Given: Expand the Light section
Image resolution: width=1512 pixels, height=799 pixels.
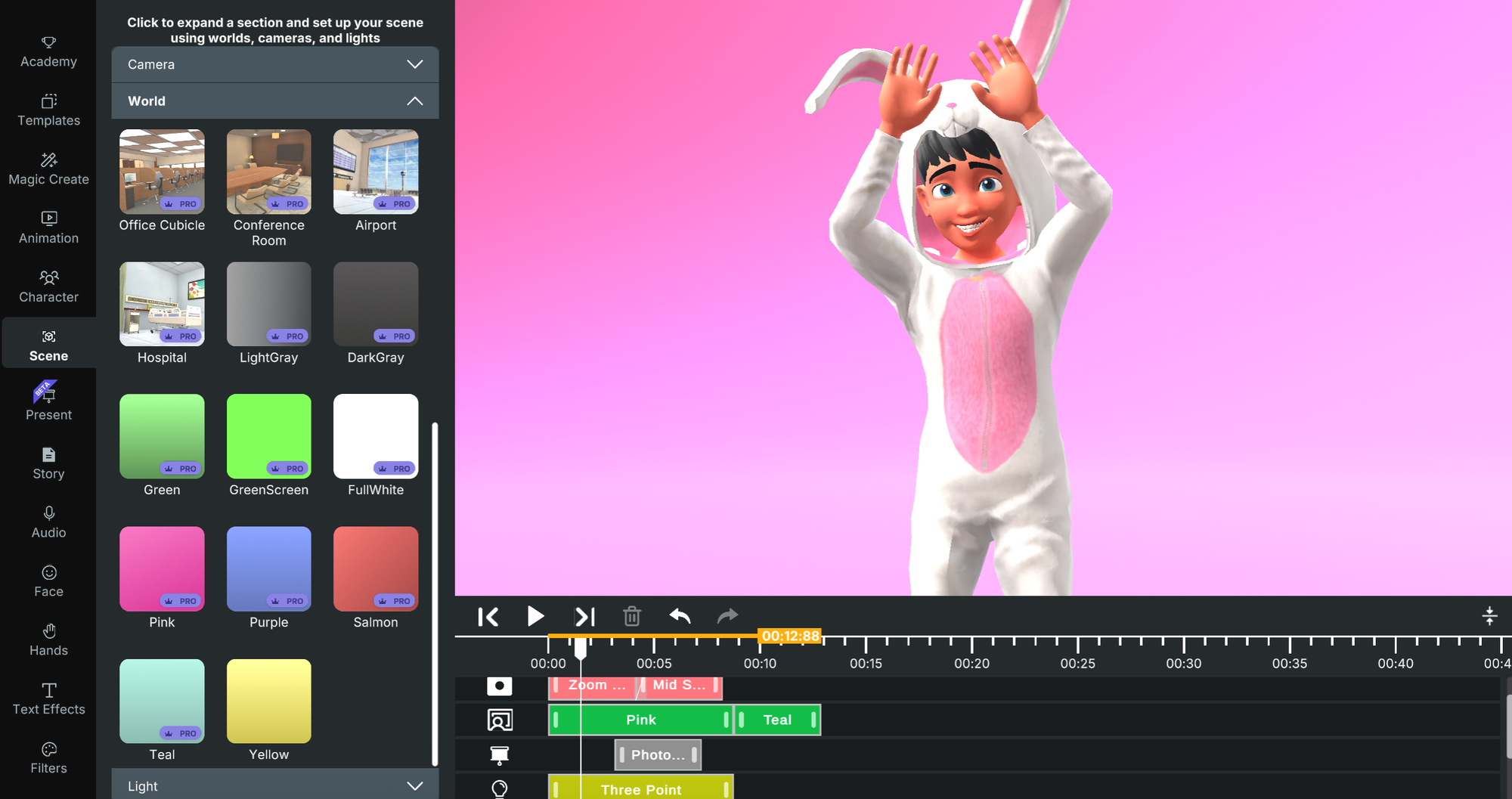Looking at the screenshot, I should (x=274, y=785).
